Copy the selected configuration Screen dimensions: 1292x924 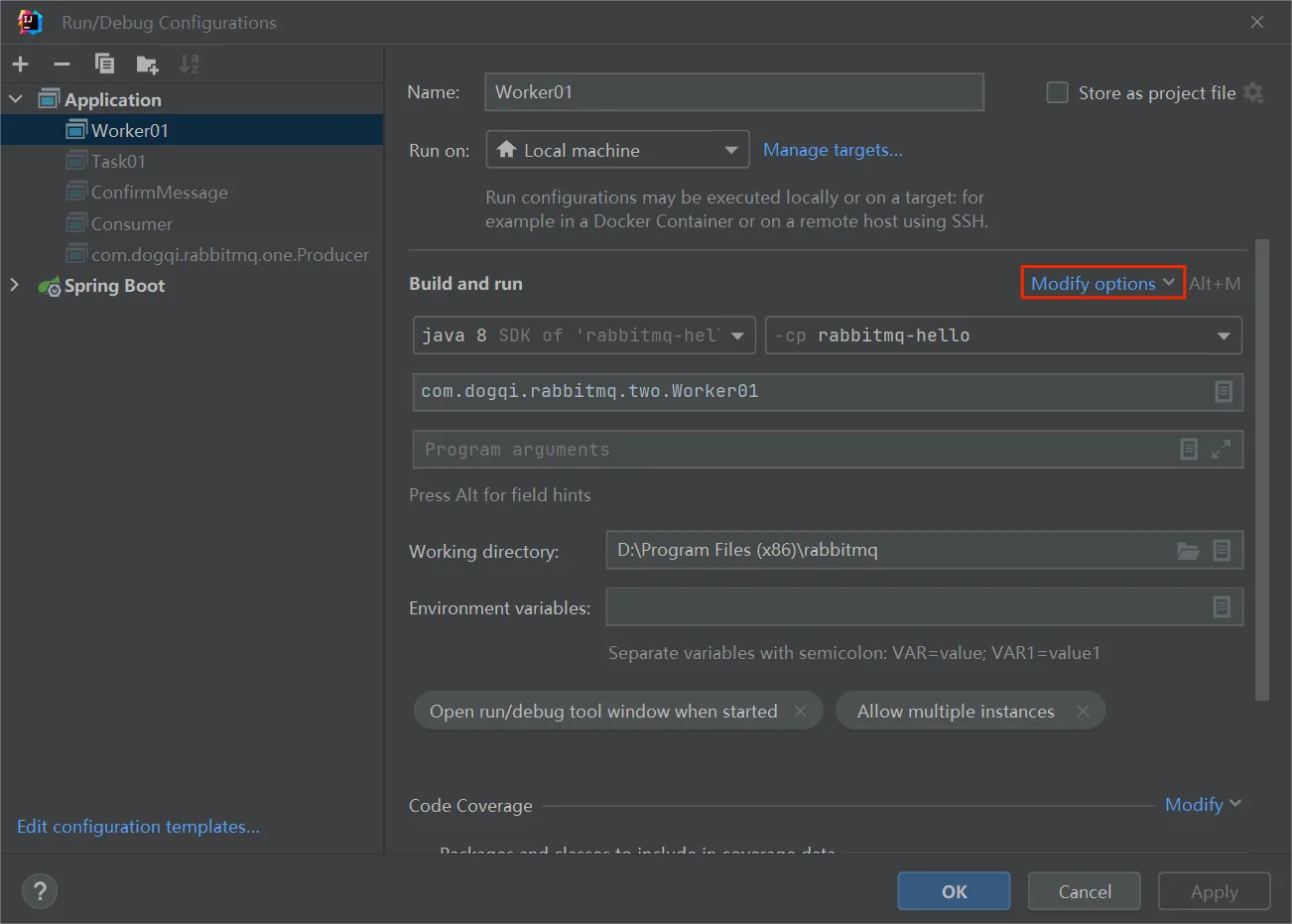click(x=104, y=65)
